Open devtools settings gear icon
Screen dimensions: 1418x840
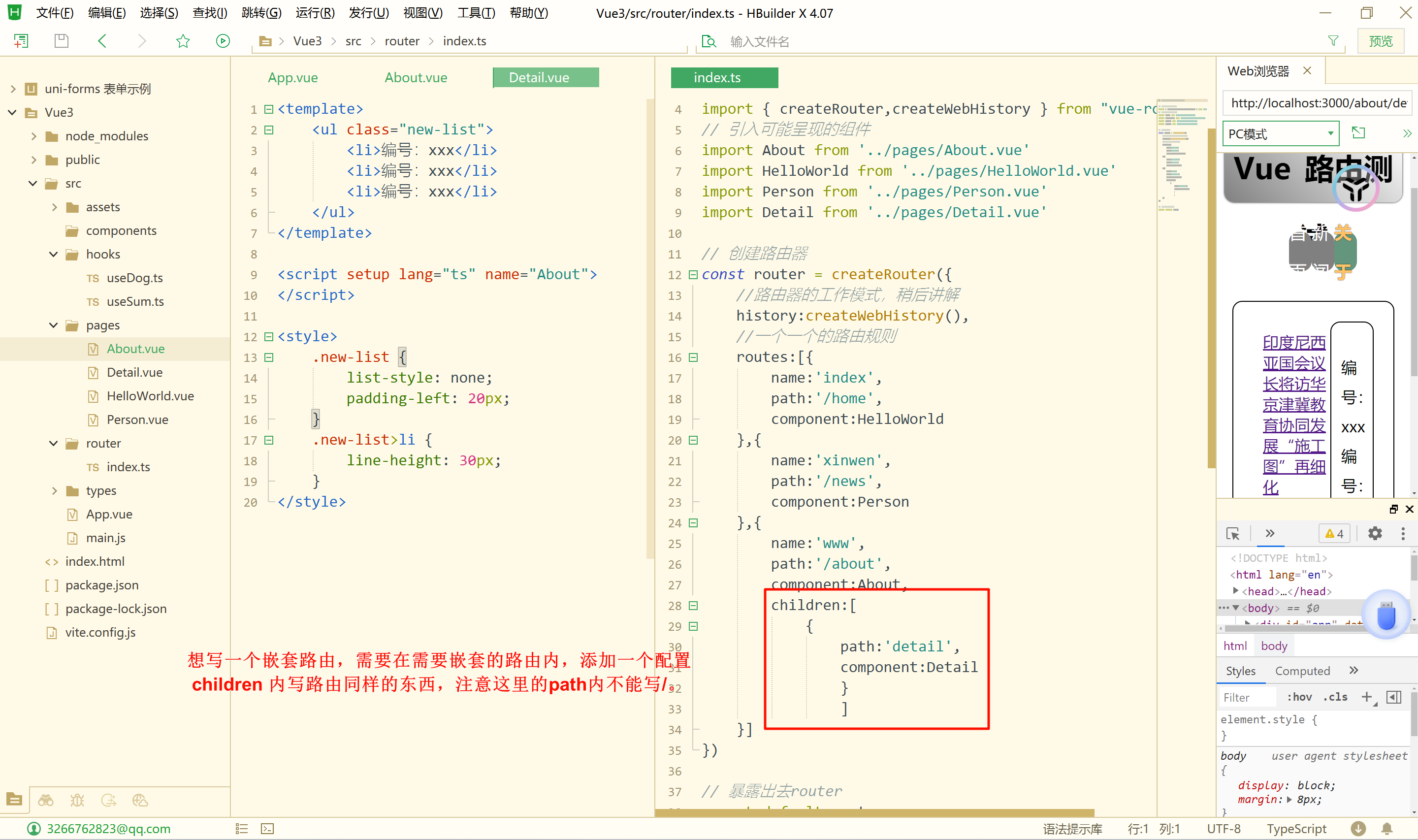[1375, 533]
